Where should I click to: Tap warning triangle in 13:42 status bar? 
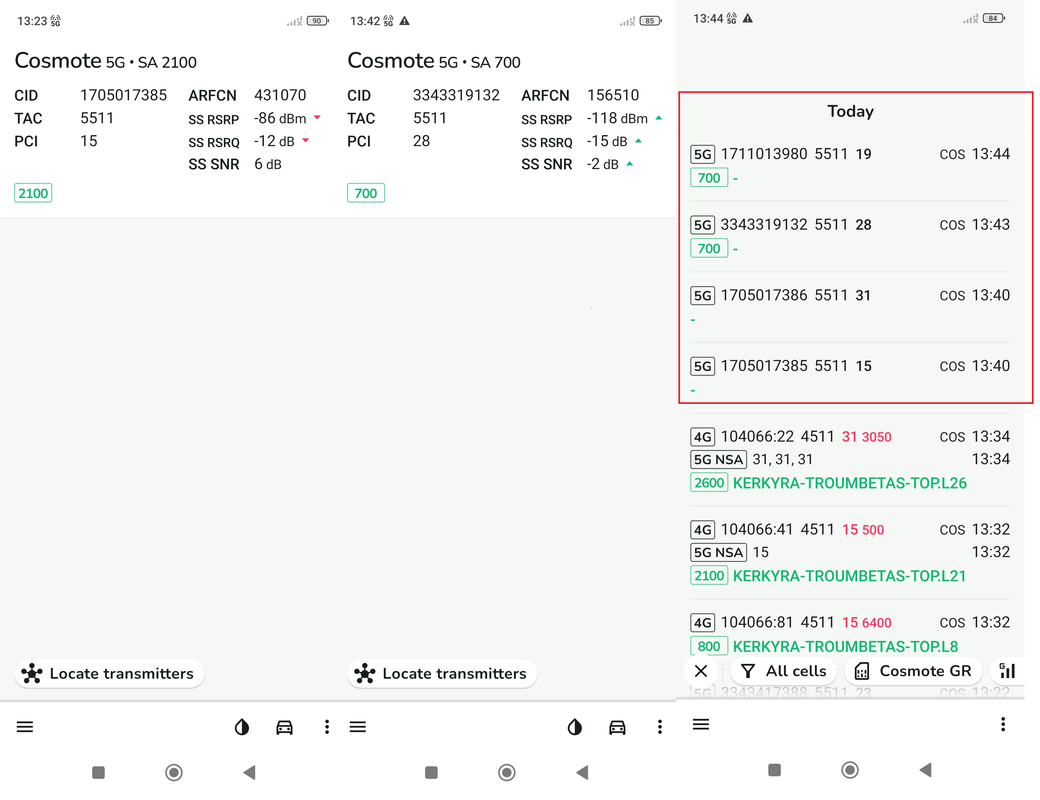(405, 21)
